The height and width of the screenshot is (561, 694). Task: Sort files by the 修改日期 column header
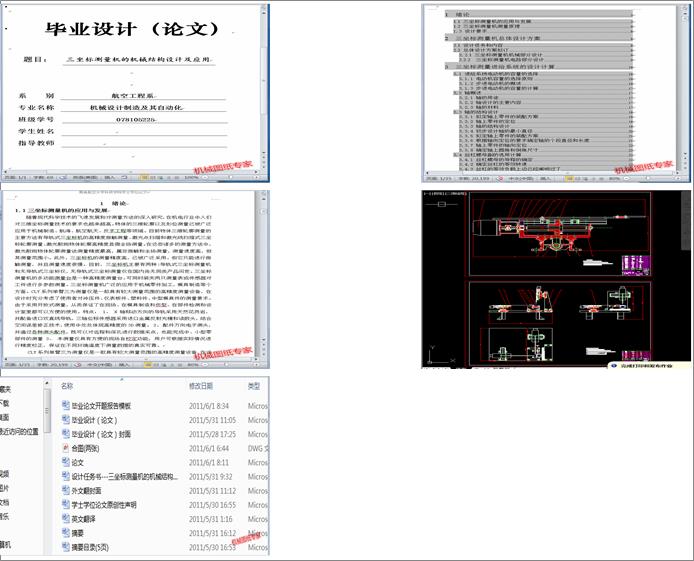click(201, 386)
